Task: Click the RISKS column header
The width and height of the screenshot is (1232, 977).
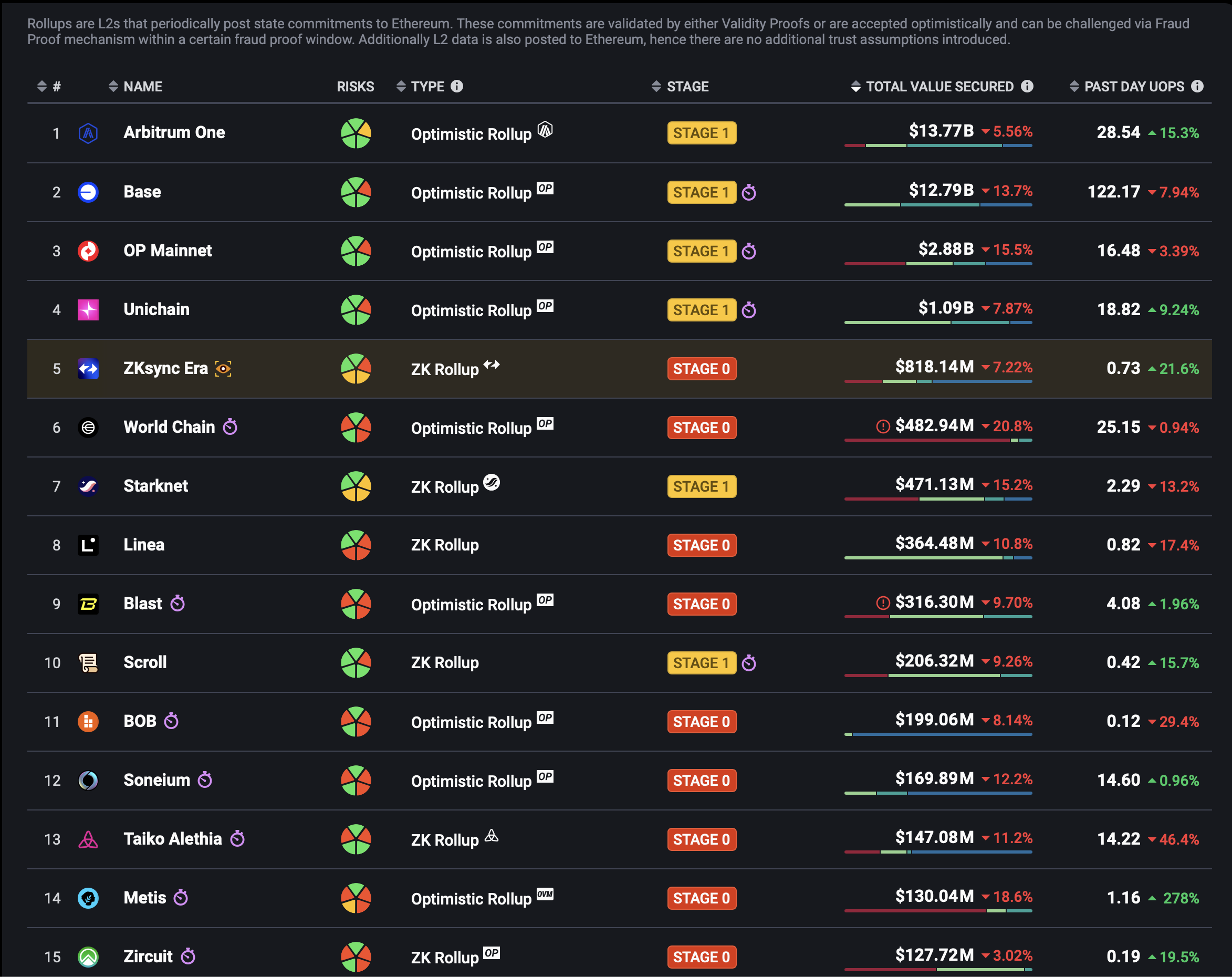Action: point(356,86)
